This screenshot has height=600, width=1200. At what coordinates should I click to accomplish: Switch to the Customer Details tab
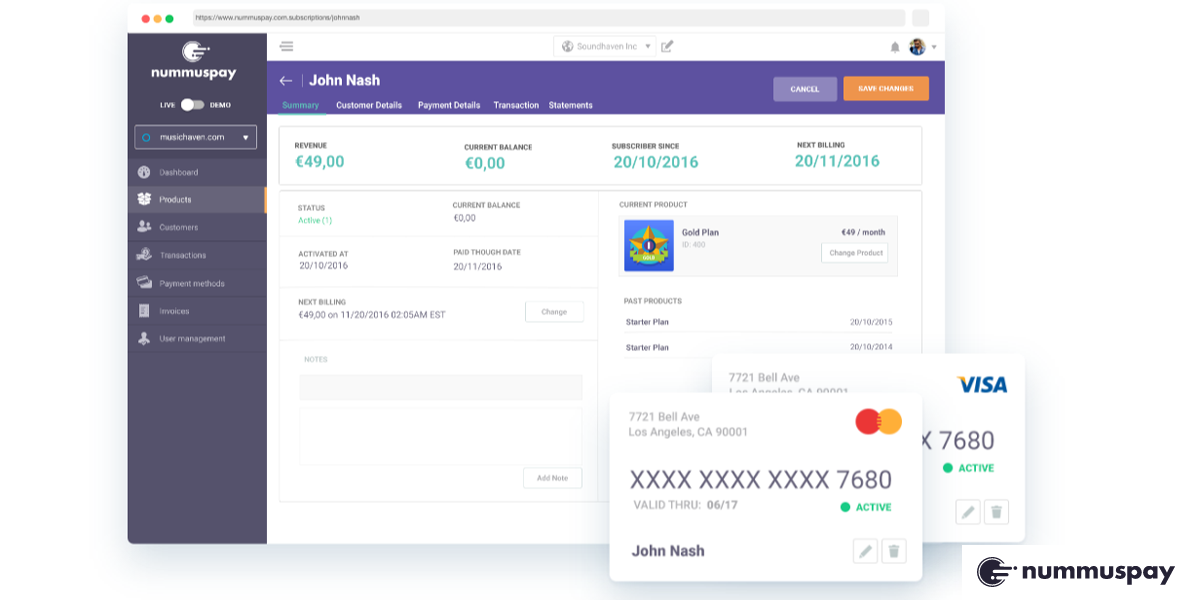[x=369, y=104]
